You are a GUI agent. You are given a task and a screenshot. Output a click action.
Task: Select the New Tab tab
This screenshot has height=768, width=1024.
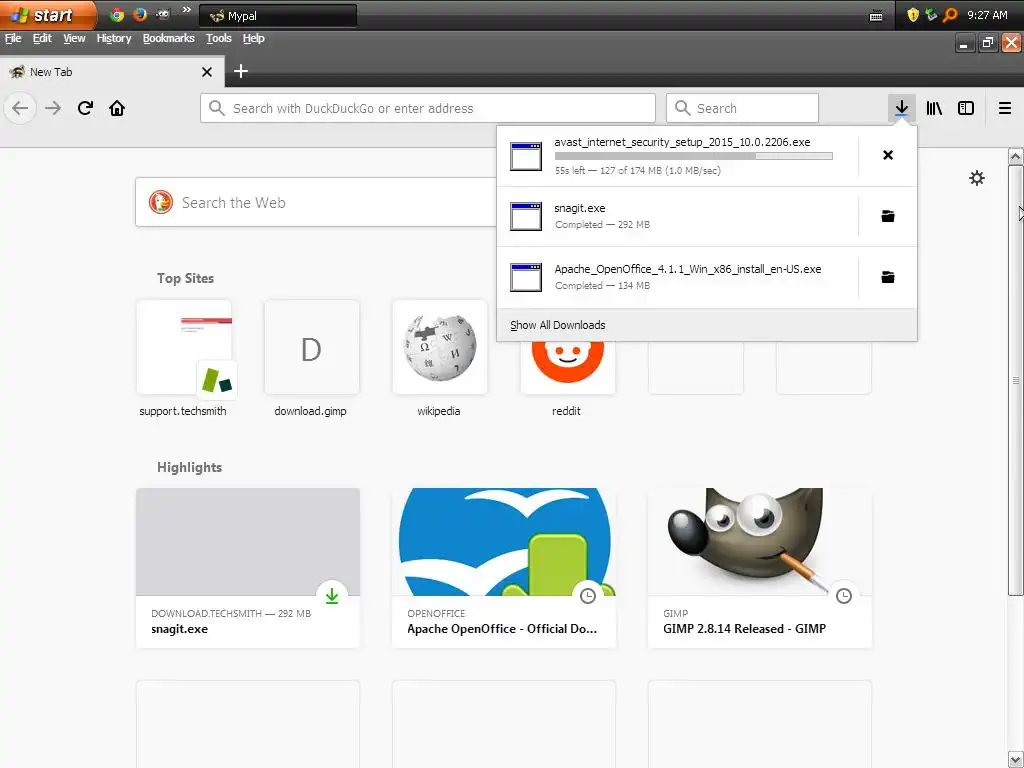click(x=112, y=72)
